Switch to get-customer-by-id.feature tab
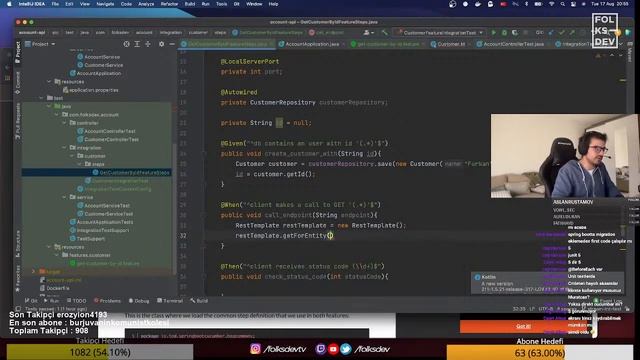This screenshot has height=360, width=640. [x=388, y=44]
